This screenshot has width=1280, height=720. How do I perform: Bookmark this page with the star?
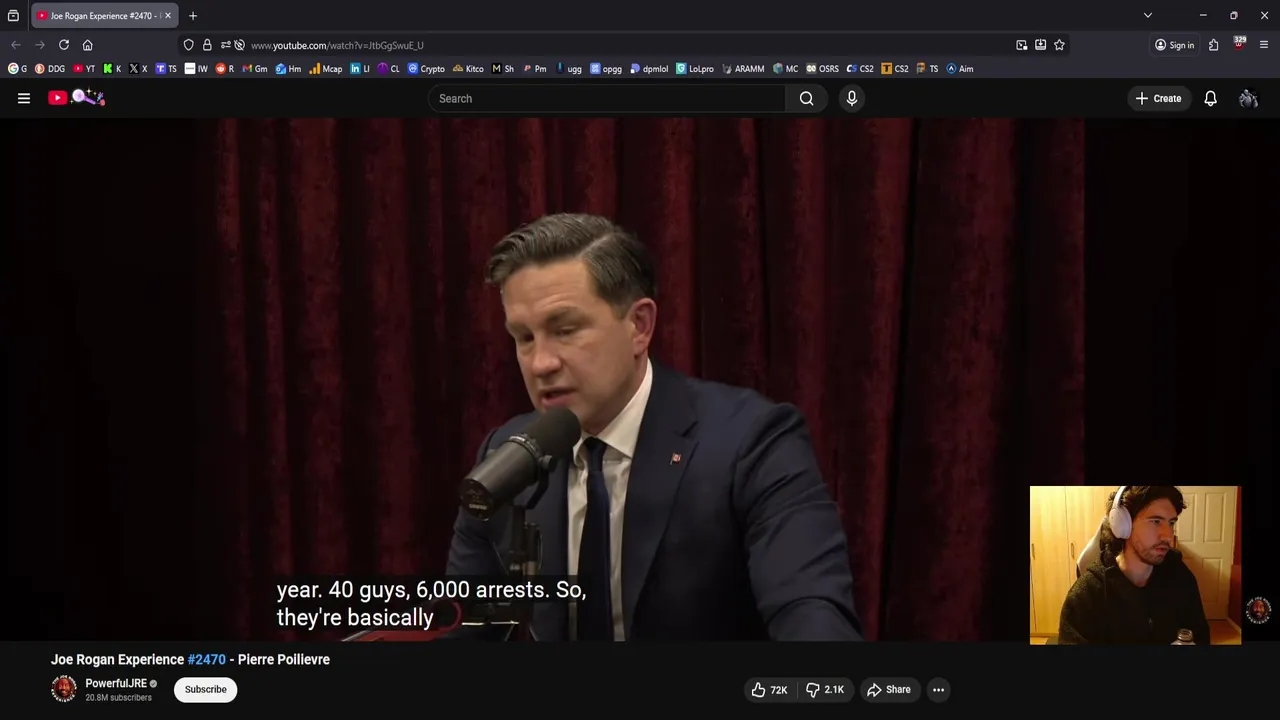click(x=1059, y=45)
